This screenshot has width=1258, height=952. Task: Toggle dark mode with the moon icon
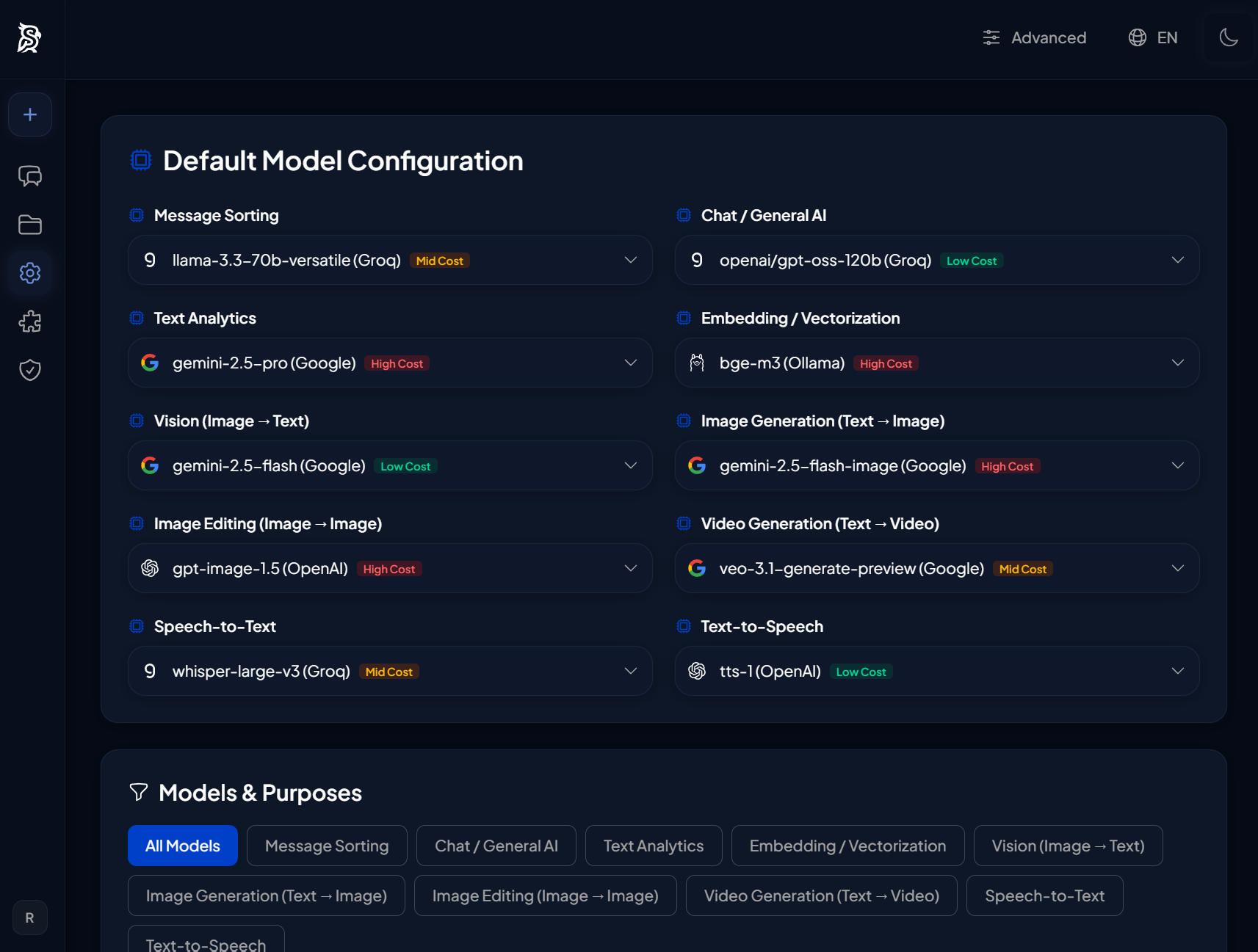[1229, 37]
